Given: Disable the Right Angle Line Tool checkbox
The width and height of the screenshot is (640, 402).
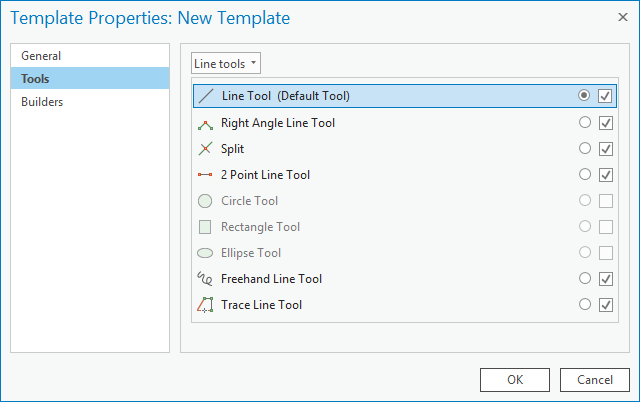Looking at the screenshot, I should point(605,123).
